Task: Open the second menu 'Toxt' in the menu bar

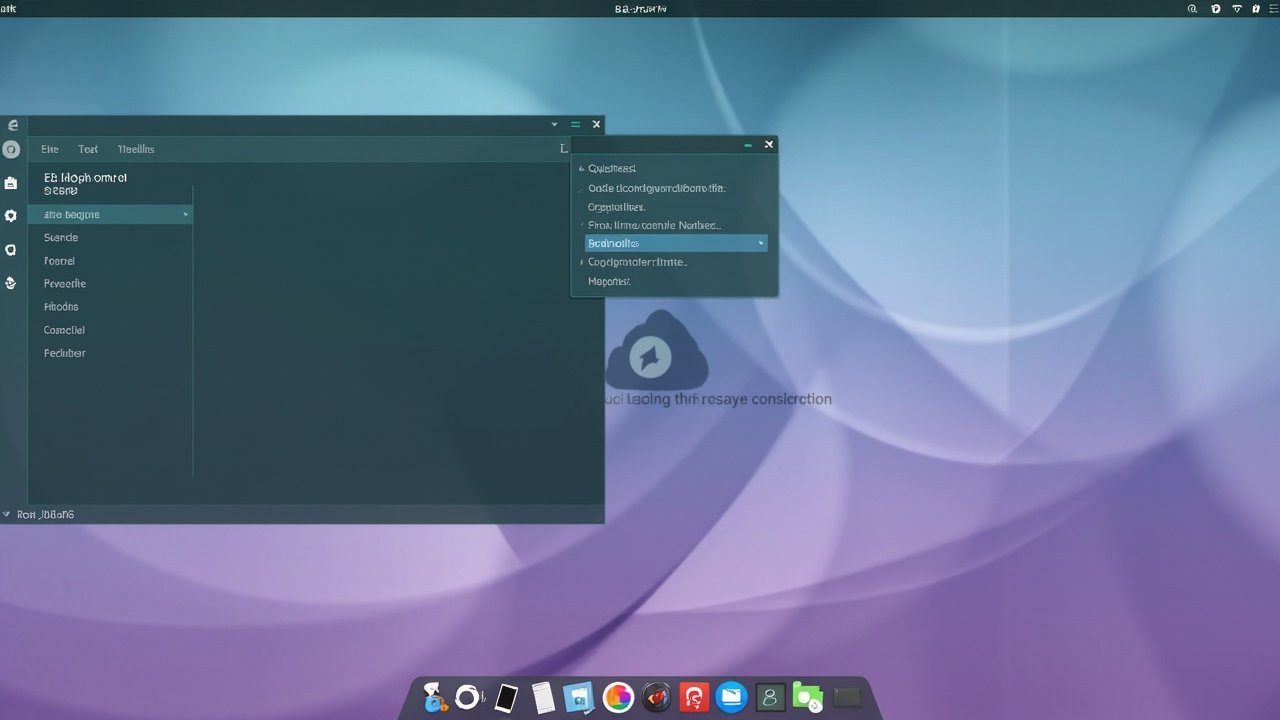Action: (x=88, y=149)
